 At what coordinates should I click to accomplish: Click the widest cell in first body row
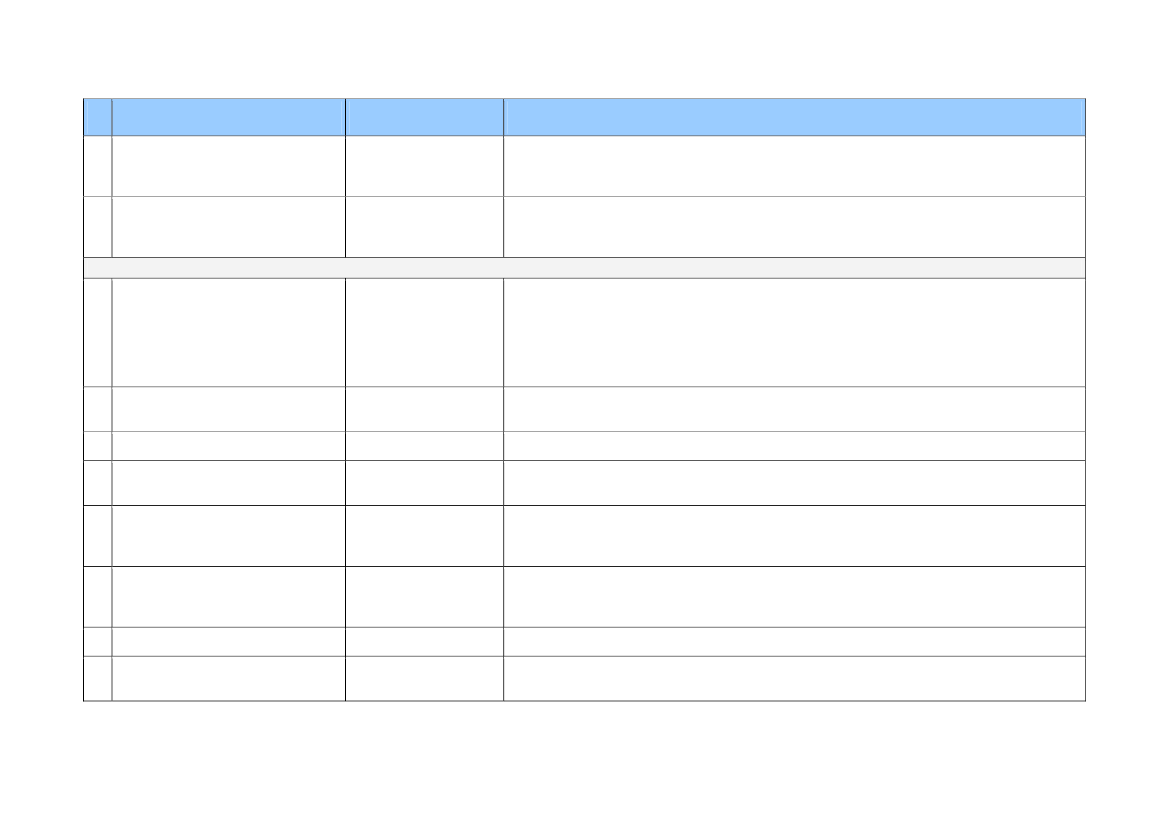click(795, 166)
